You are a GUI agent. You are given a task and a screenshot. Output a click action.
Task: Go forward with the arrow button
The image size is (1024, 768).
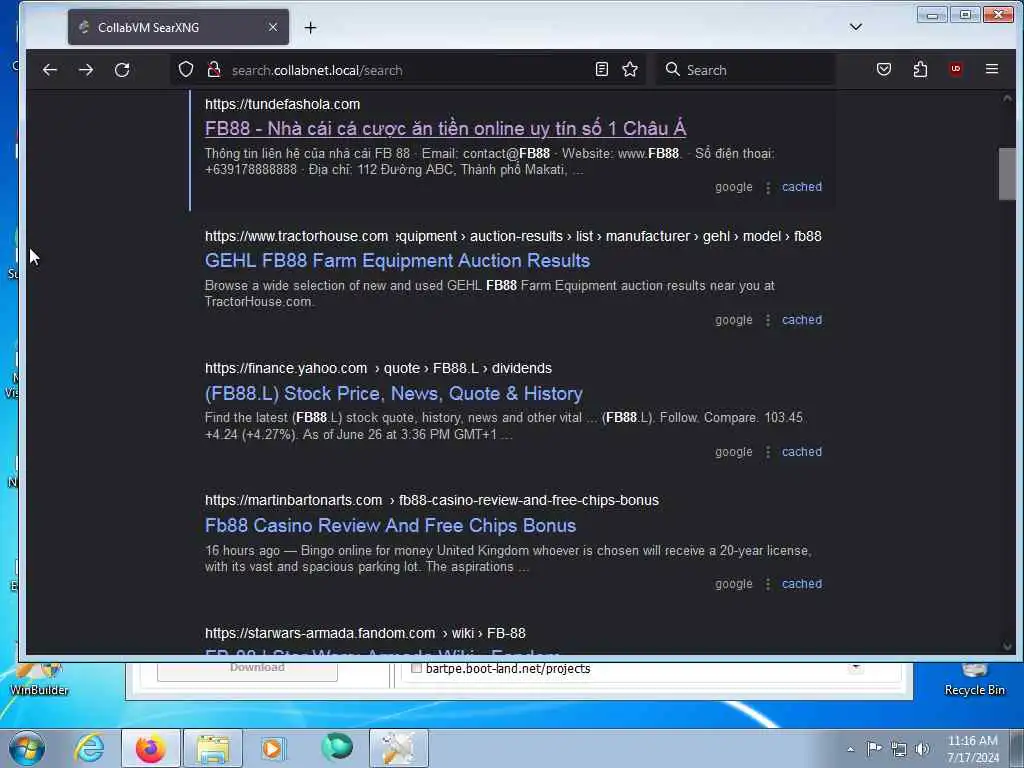tap(86, 70)
